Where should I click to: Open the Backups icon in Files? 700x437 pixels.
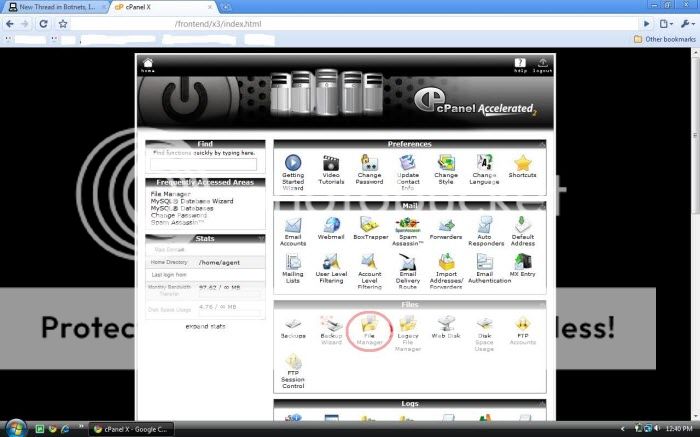[x=293, y=326]
